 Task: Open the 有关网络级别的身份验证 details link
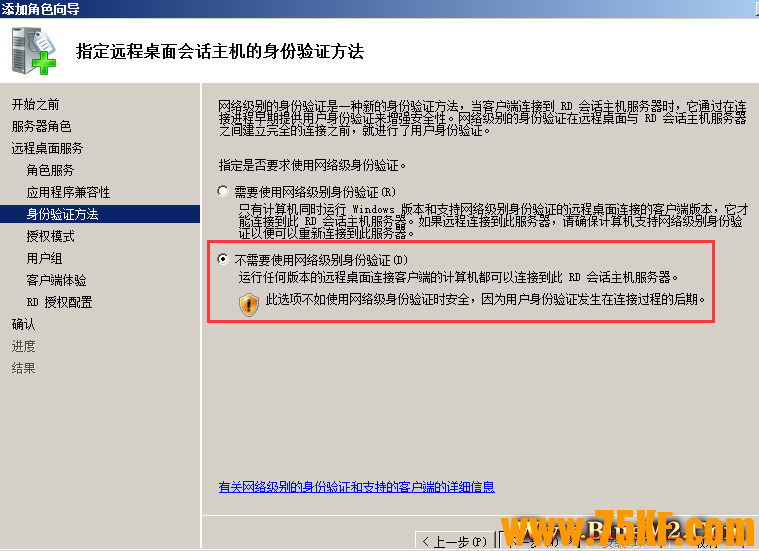coord(356,487)
